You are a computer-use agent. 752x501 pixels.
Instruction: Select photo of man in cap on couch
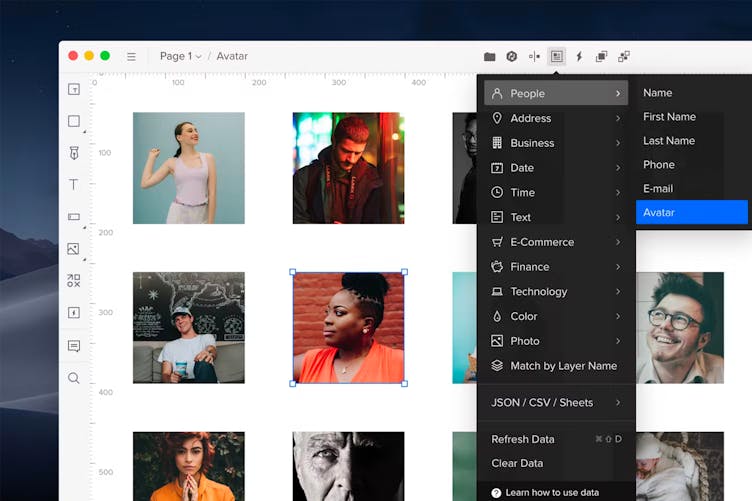pyautogui.click(x=188, y=328)
